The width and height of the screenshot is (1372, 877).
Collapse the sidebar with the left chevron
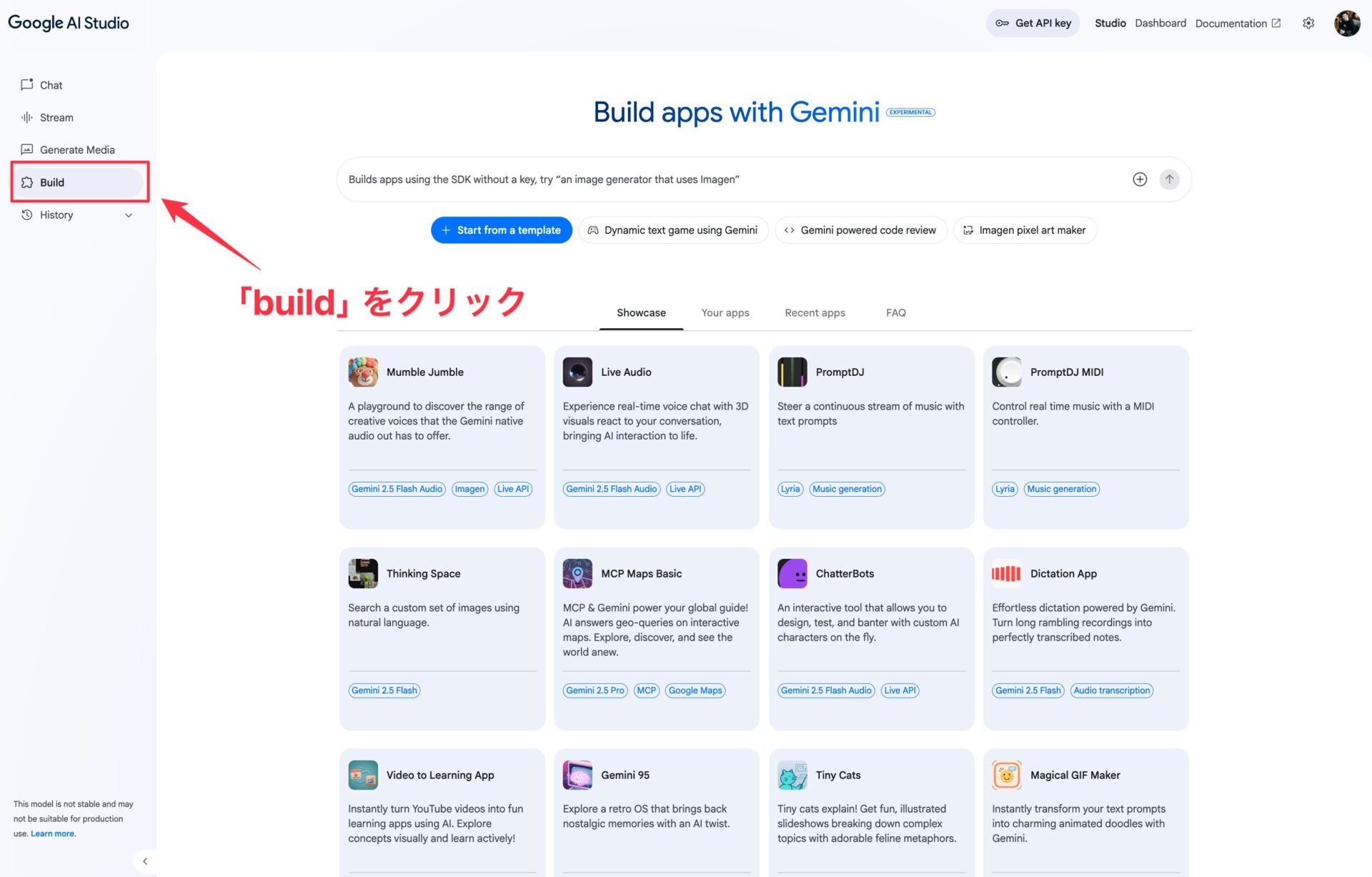[x=145, y=861]
